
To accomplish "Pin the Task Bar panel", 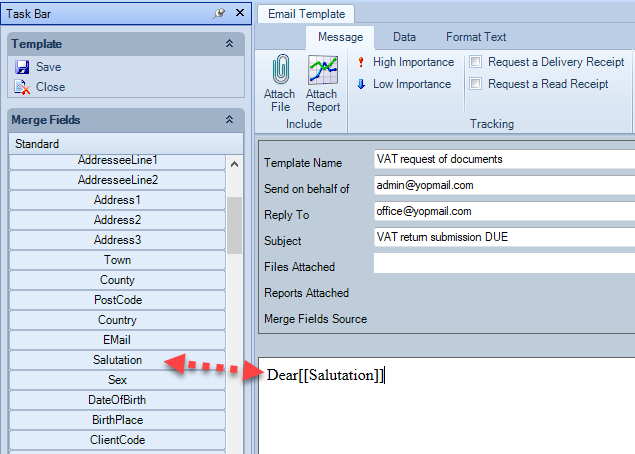I will pyautogui.click(x=219, y=13).
